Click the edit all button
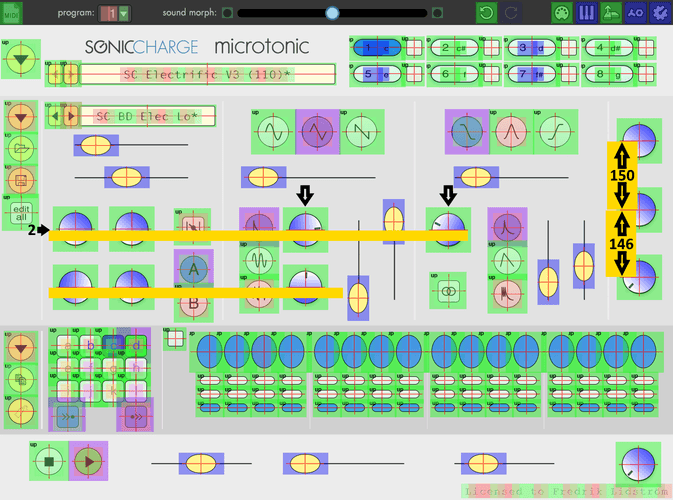The image size is (673, 500). pyautogui.click(x=21, y=213)
